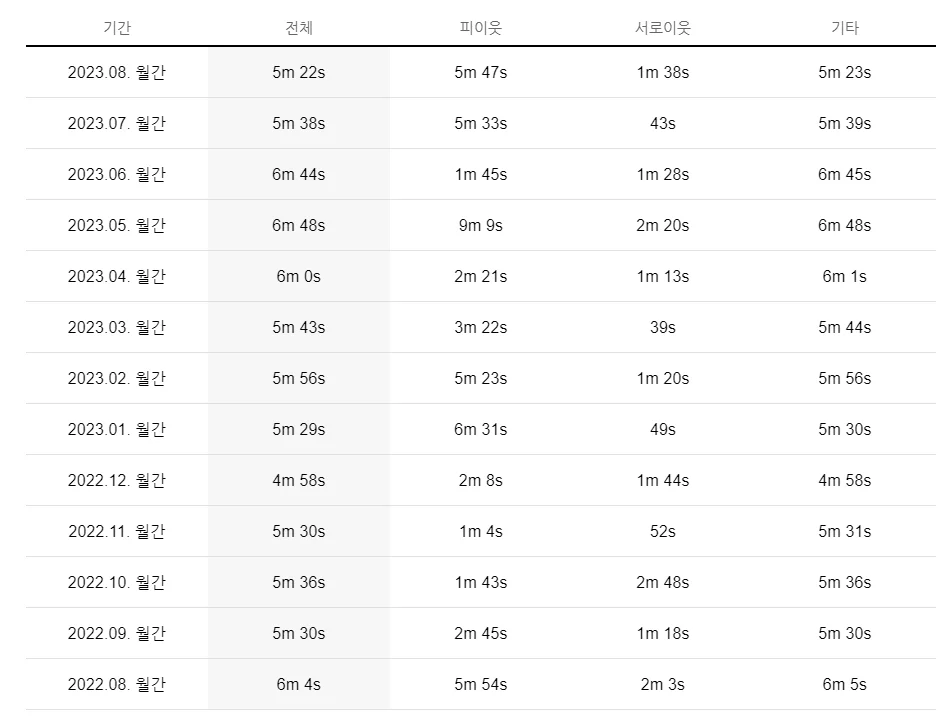The height and width of the screenshot is (721, 952).
Task: Click the 피이웃 column header
Action: (480, 28)
